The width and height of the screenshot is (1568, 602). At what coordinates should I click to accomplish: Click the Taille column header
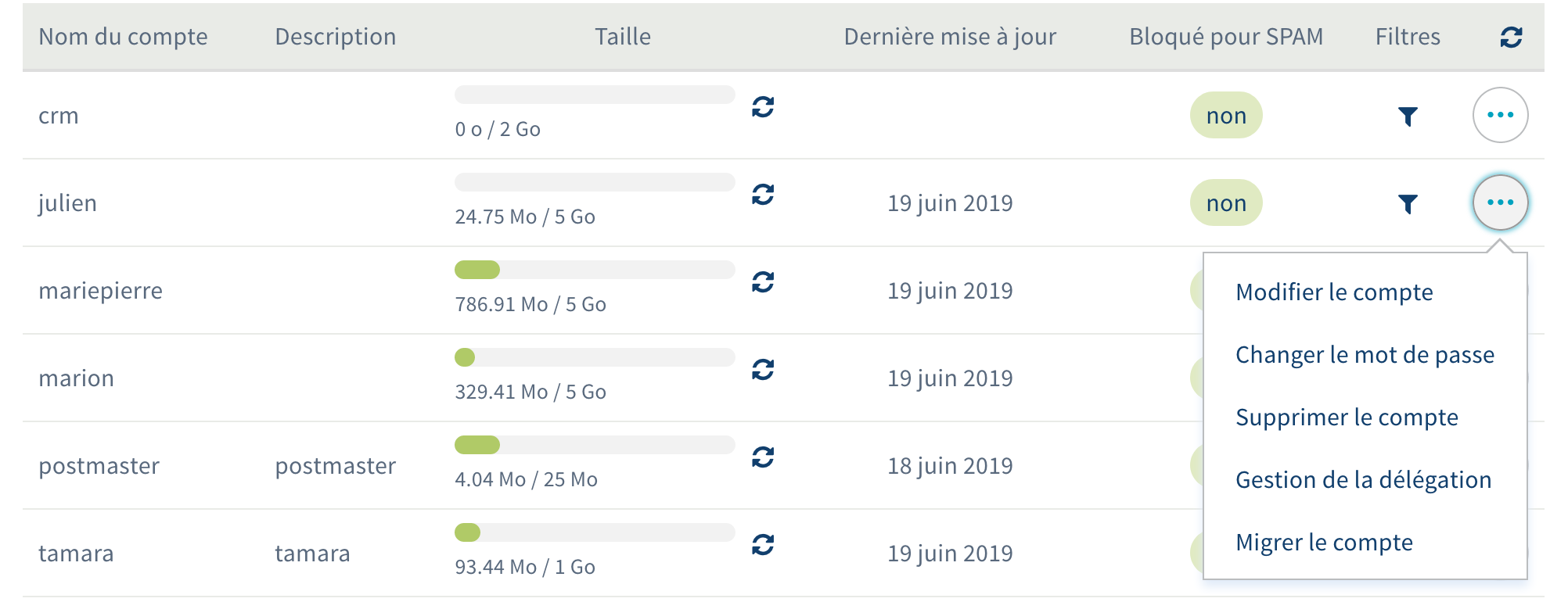coord(622,37)
